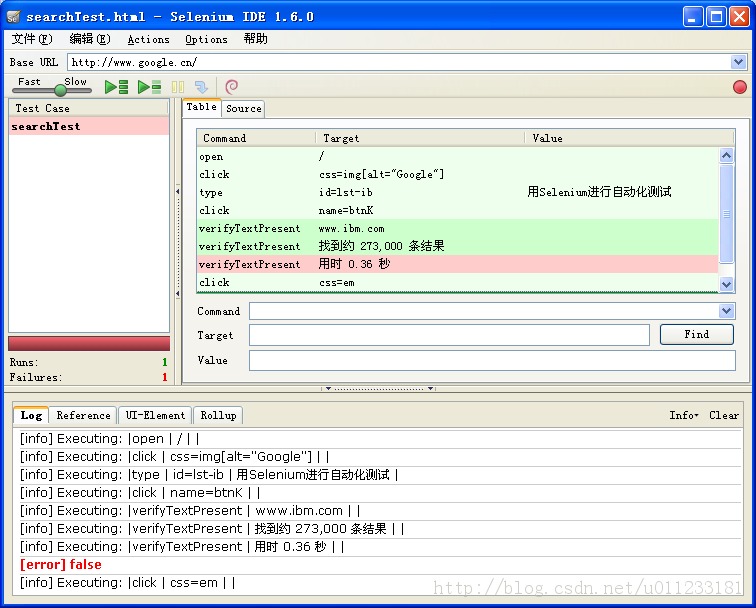Select the type id=lst-ib row

tap(458, 192)
